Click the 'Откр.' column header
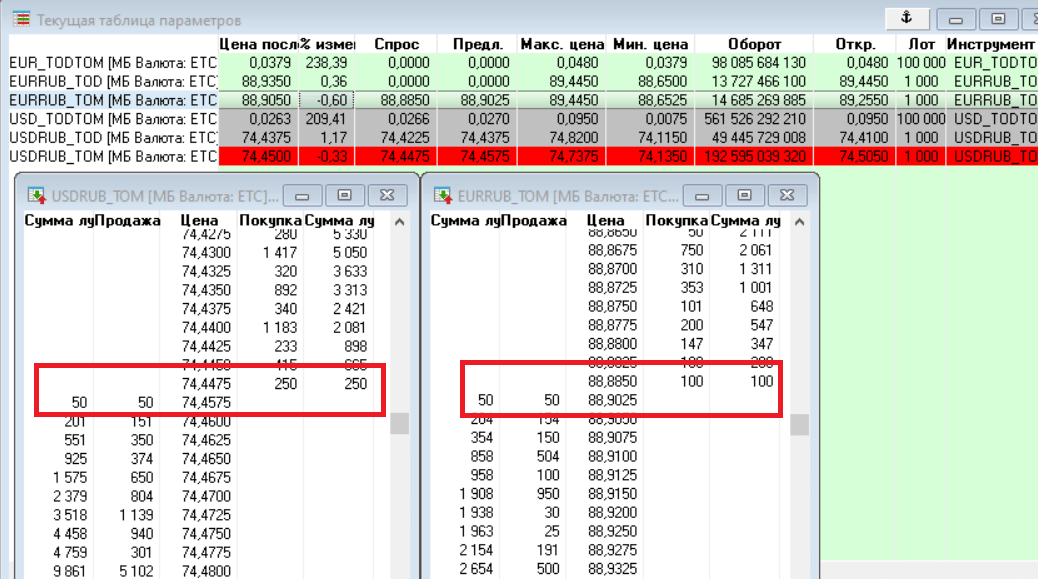1038x580 pixels. click(855, 44)
